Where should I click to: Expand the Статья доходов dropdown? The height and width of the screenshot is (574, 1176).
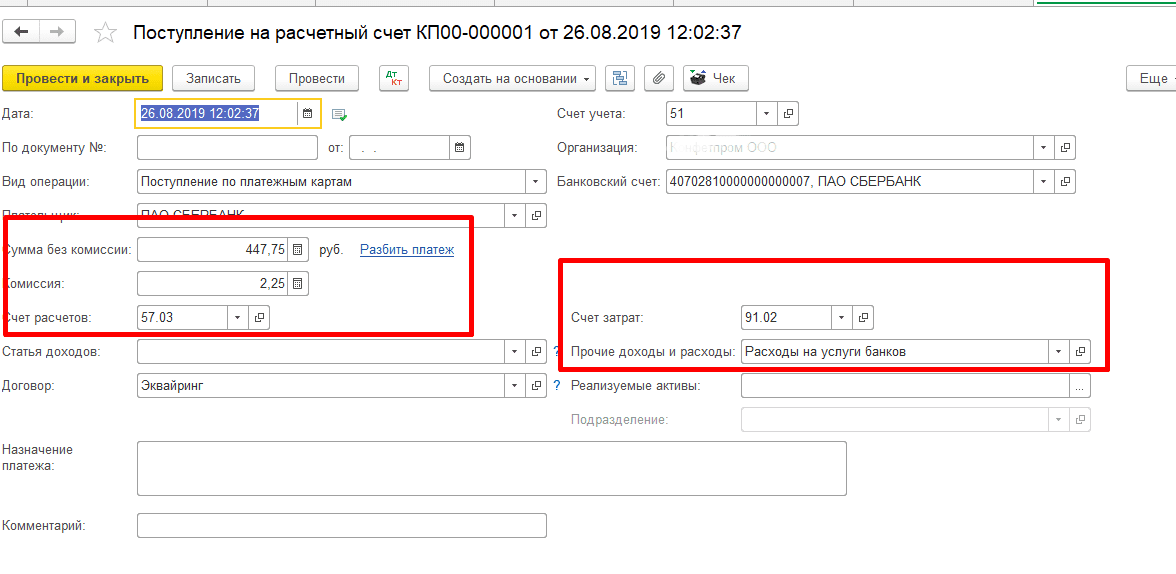coord(514,351)
